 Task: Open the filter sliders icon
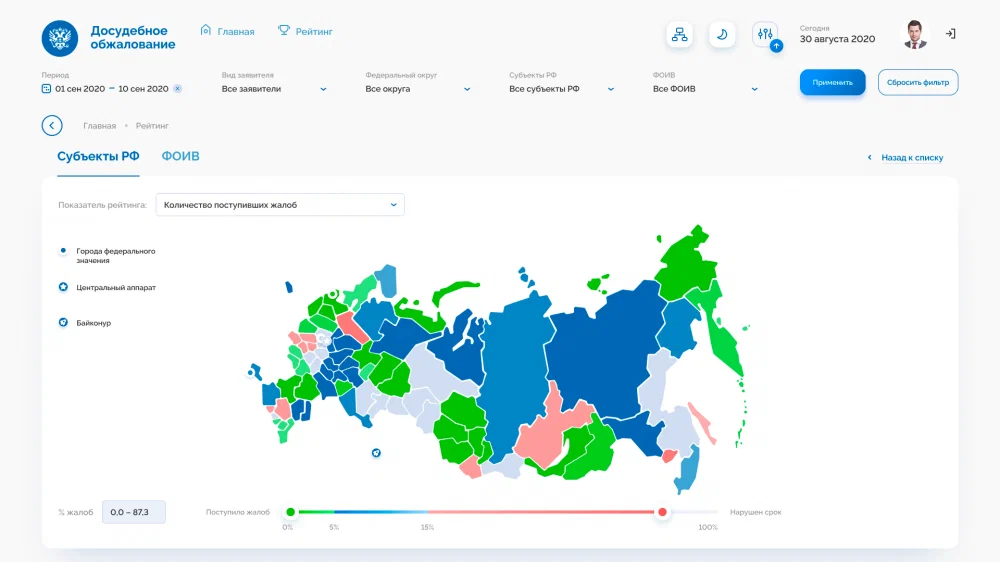coord(765,34)
